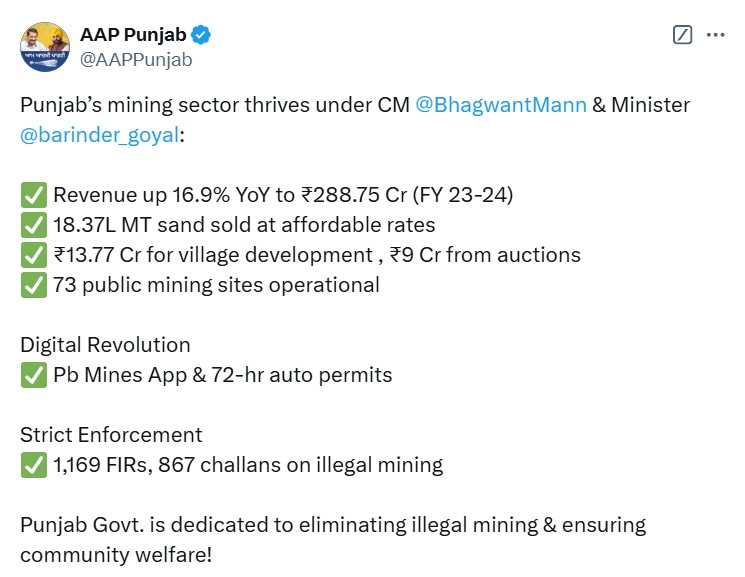Open the @barinder_goyal mention link

99,135
